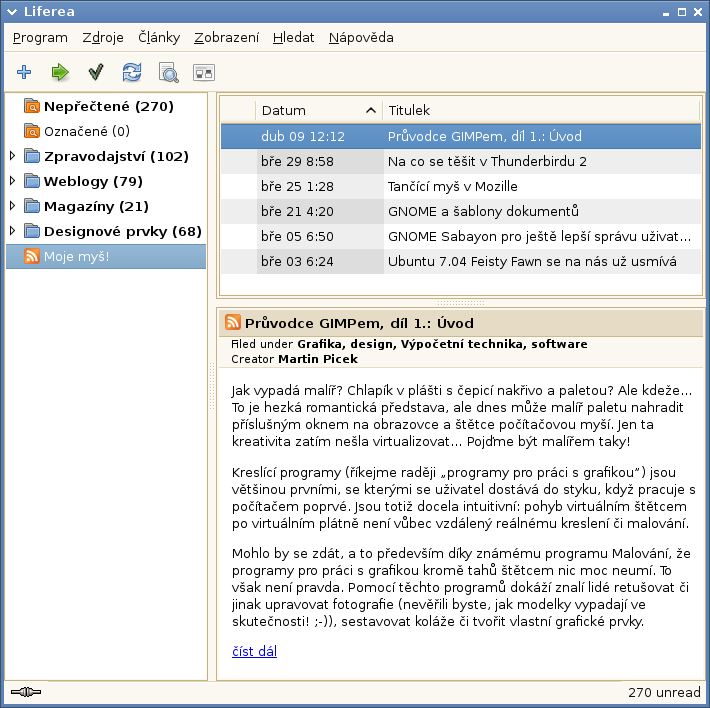Expand the Weblogy folder

click(x=13, y=181)
